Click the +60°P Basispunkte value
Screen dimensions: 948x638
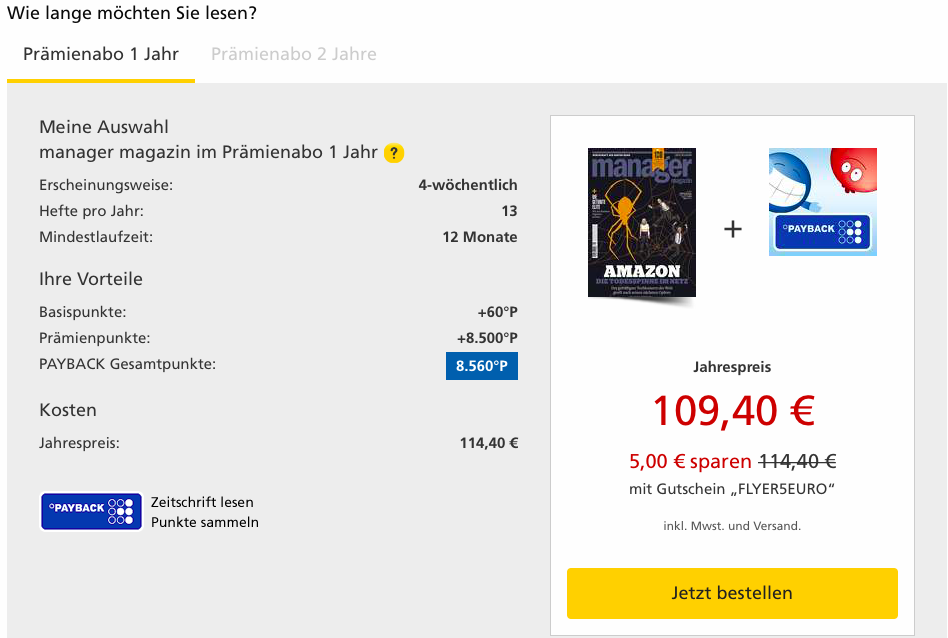[497, 312]
